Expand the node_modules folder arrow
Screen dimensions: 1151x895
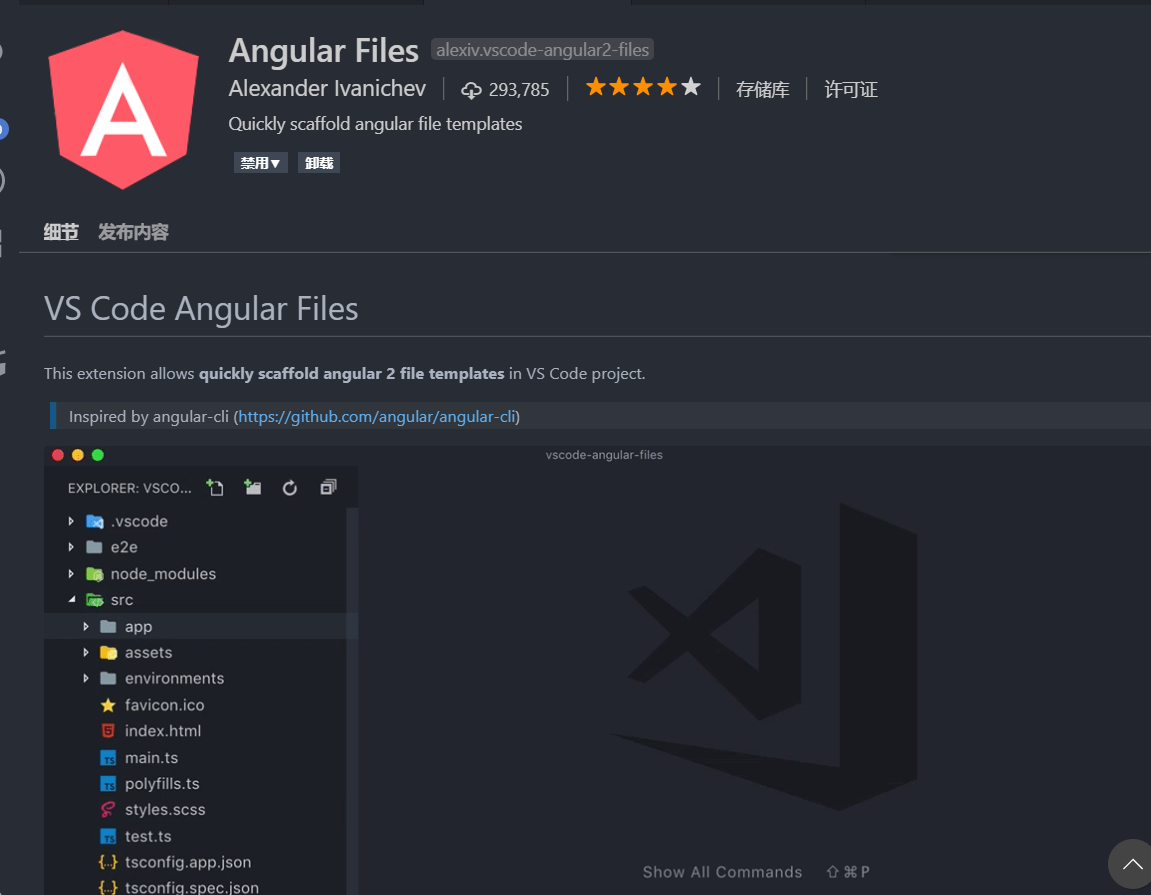(x=71, y=574)
